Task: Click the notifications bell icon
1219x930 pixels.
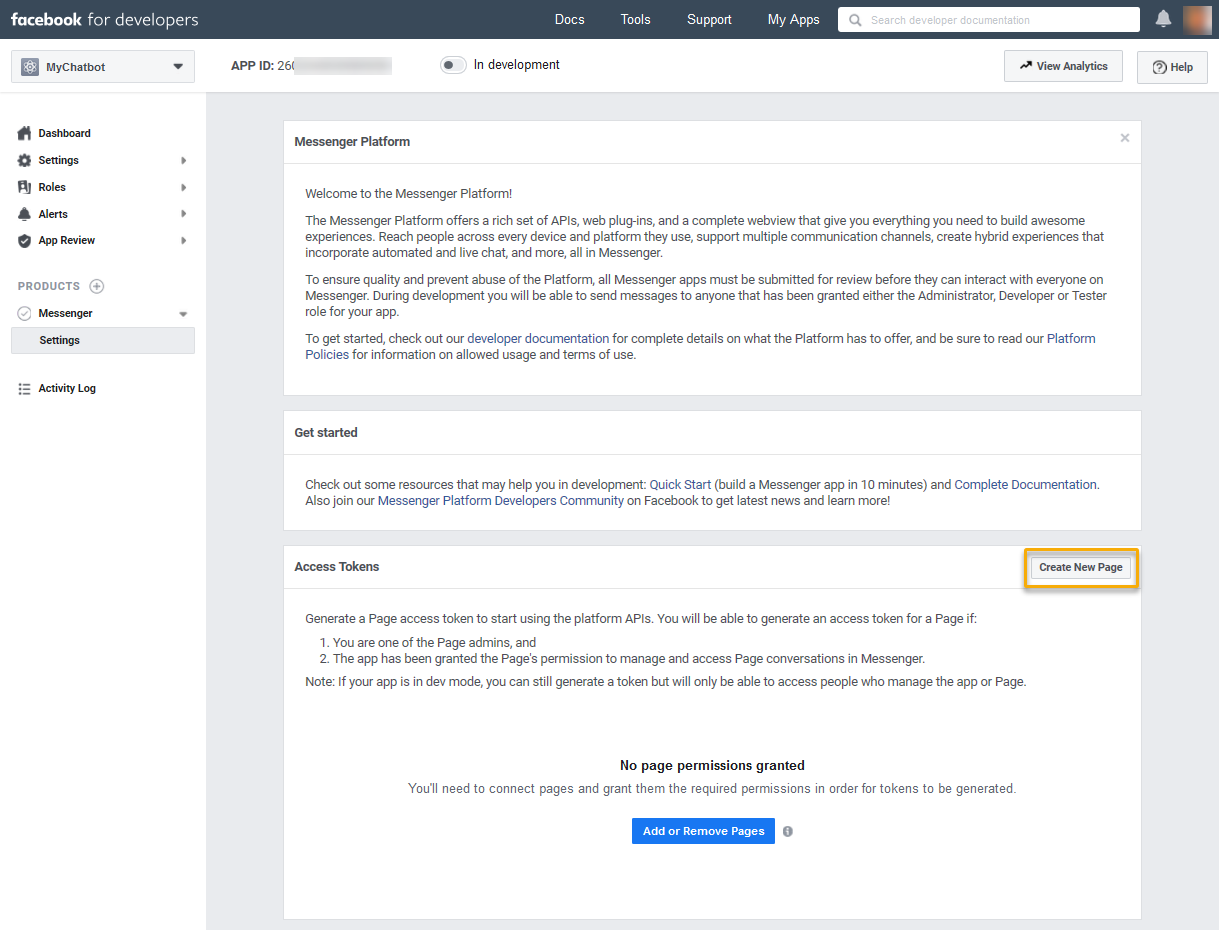Action: coord(1163,19)
